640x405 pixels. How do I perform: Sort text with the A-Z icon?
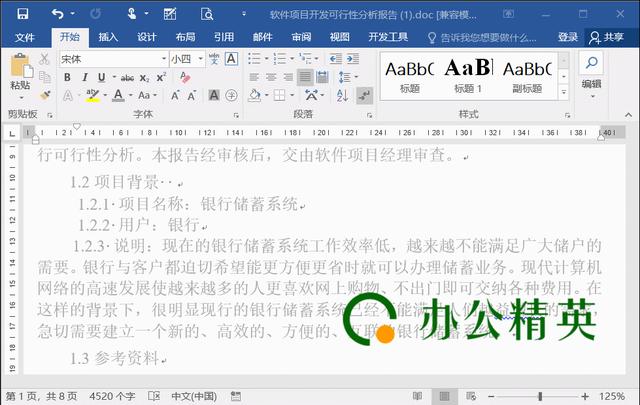[342, 96]
